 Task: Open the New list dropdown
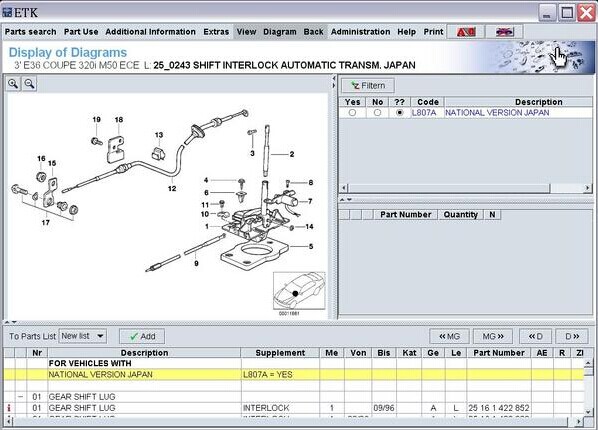83,336
